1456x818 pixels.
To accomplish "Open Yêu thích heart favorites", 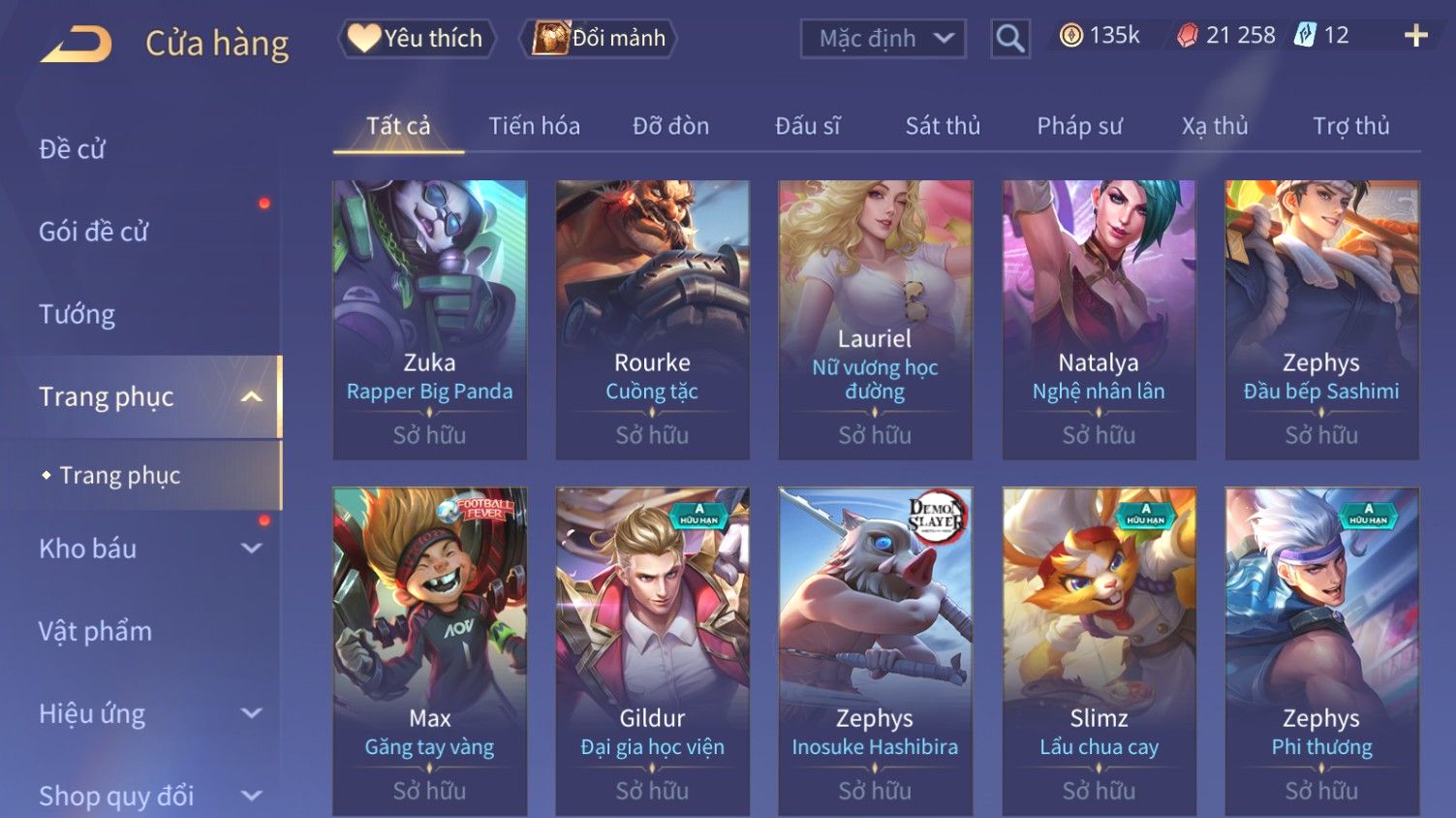I will coord(417,39).
